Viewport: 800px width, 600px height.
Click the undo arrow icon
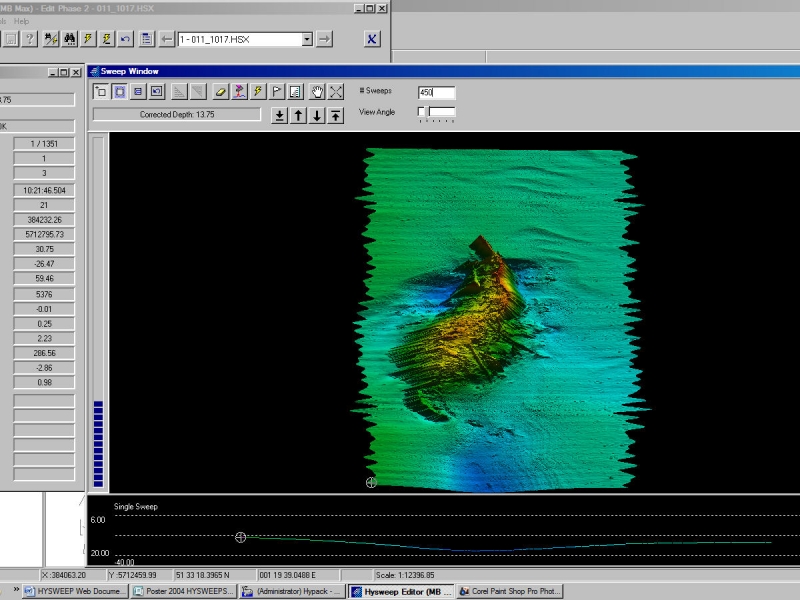click(125, 39)
